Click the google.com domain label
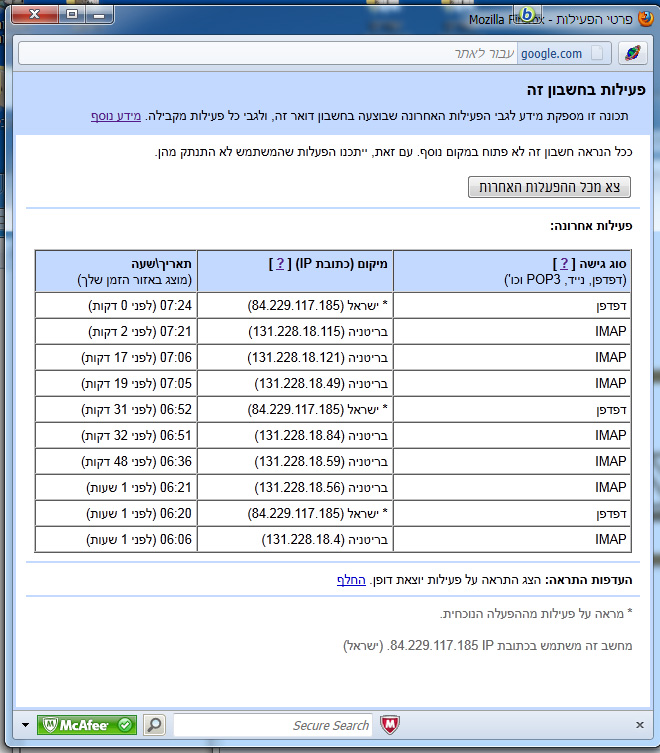 pos(551,53)
